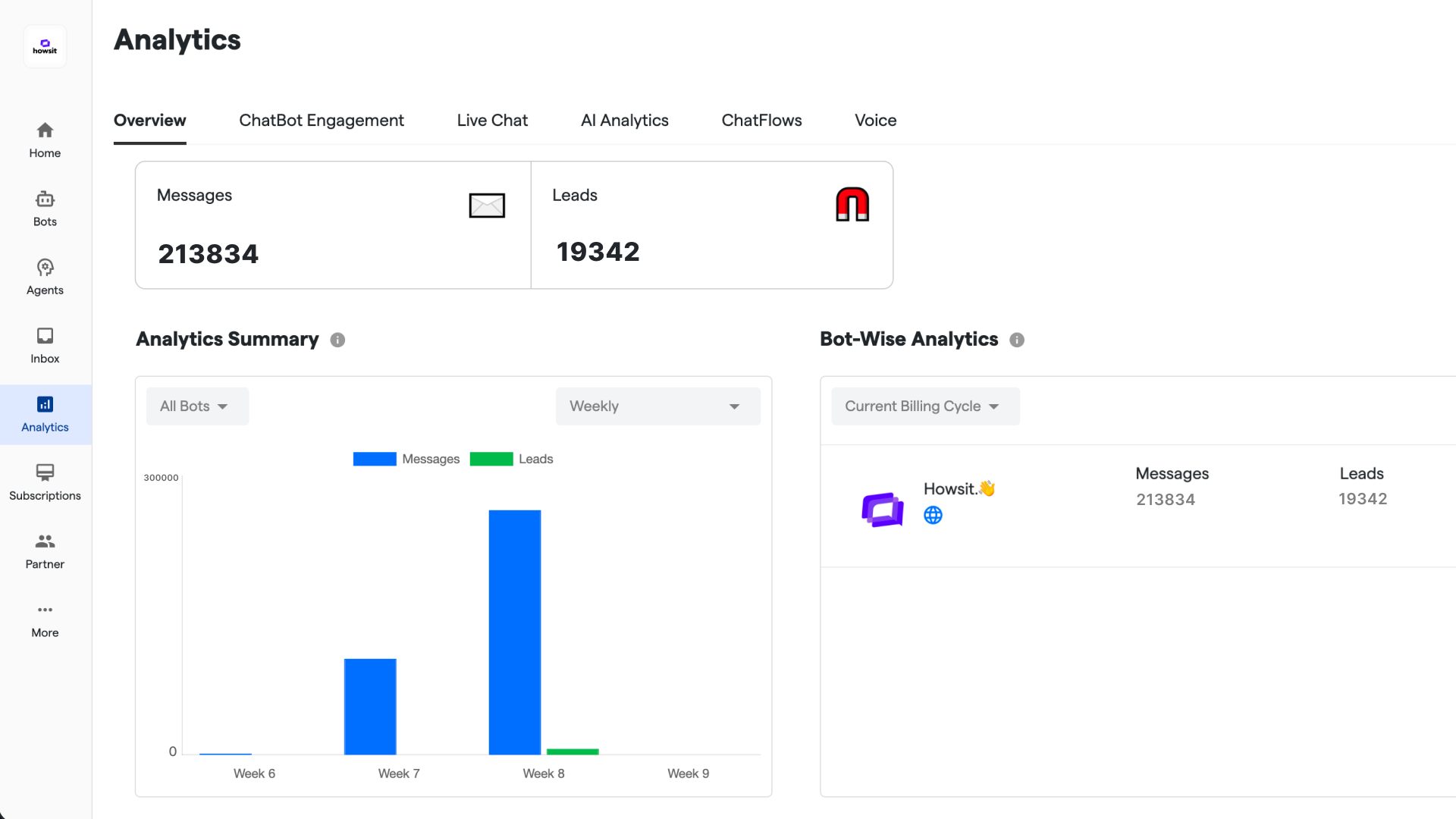Click the magnet icon in Leads card
Screen dimensions: 1456x819
point(852,205)
